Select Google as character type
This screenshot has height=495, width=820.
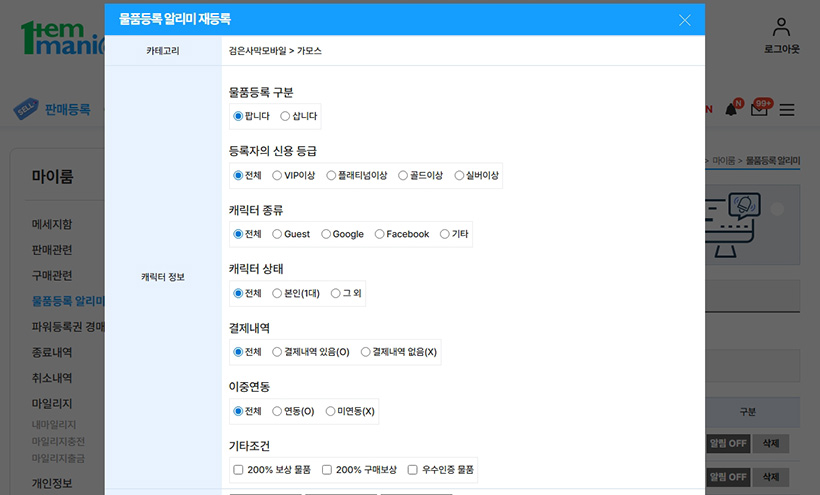click(326, 234)
